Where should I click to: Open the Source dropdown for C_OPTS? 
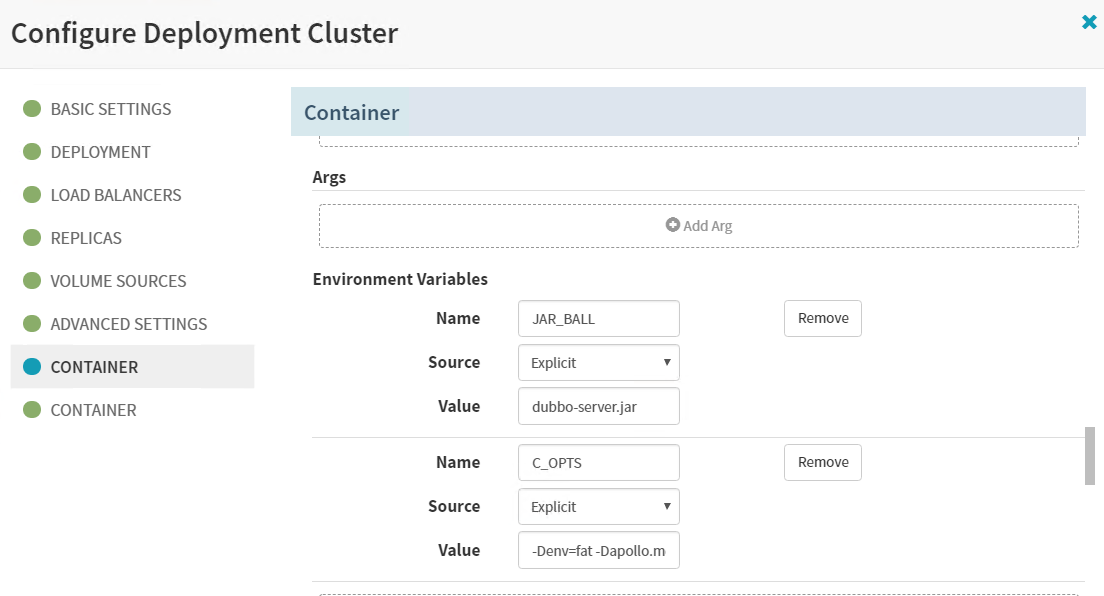(x=598, y=506)
